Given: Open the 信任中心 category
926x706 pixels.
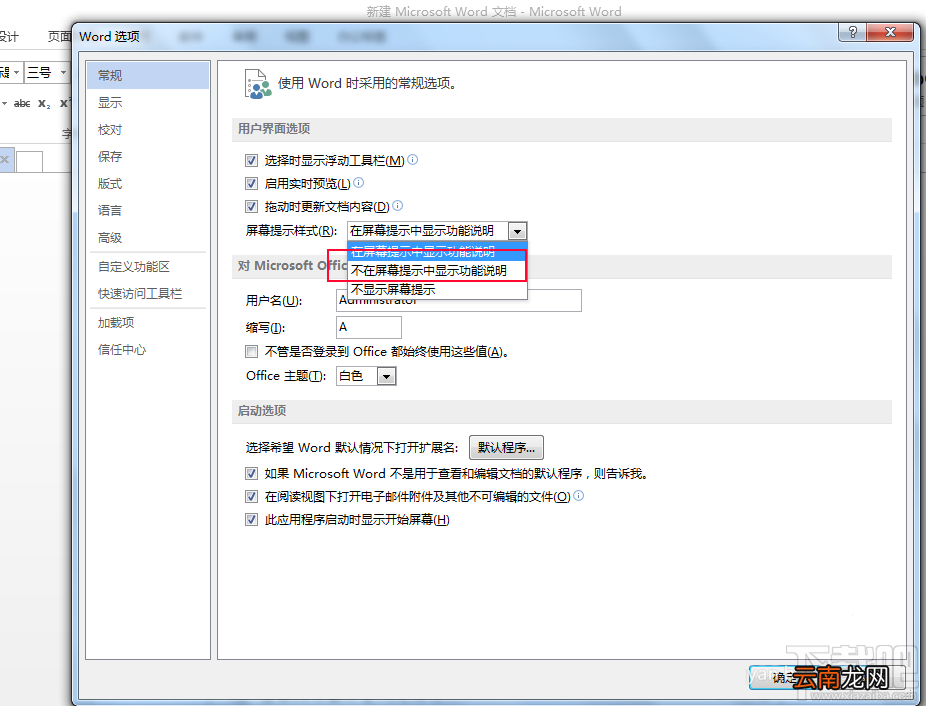Looking at the screenshot, I should coord(148,350).
